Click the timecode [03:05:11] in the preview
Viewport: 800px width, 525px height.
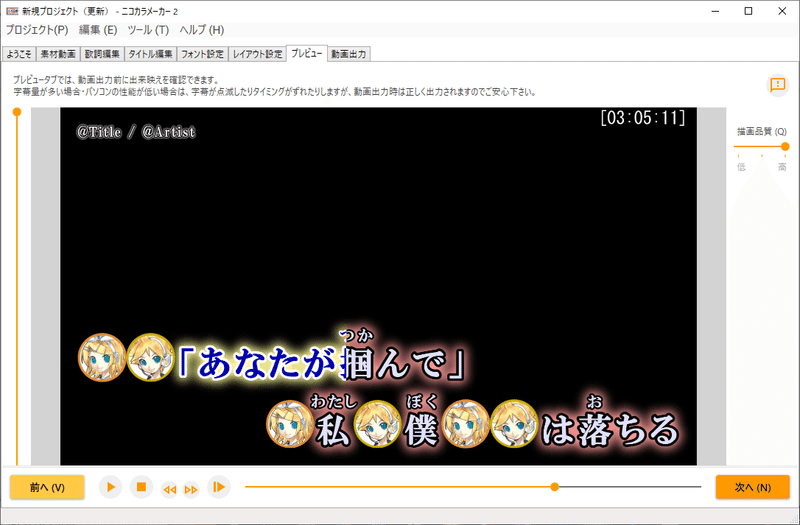coord(642,118)
